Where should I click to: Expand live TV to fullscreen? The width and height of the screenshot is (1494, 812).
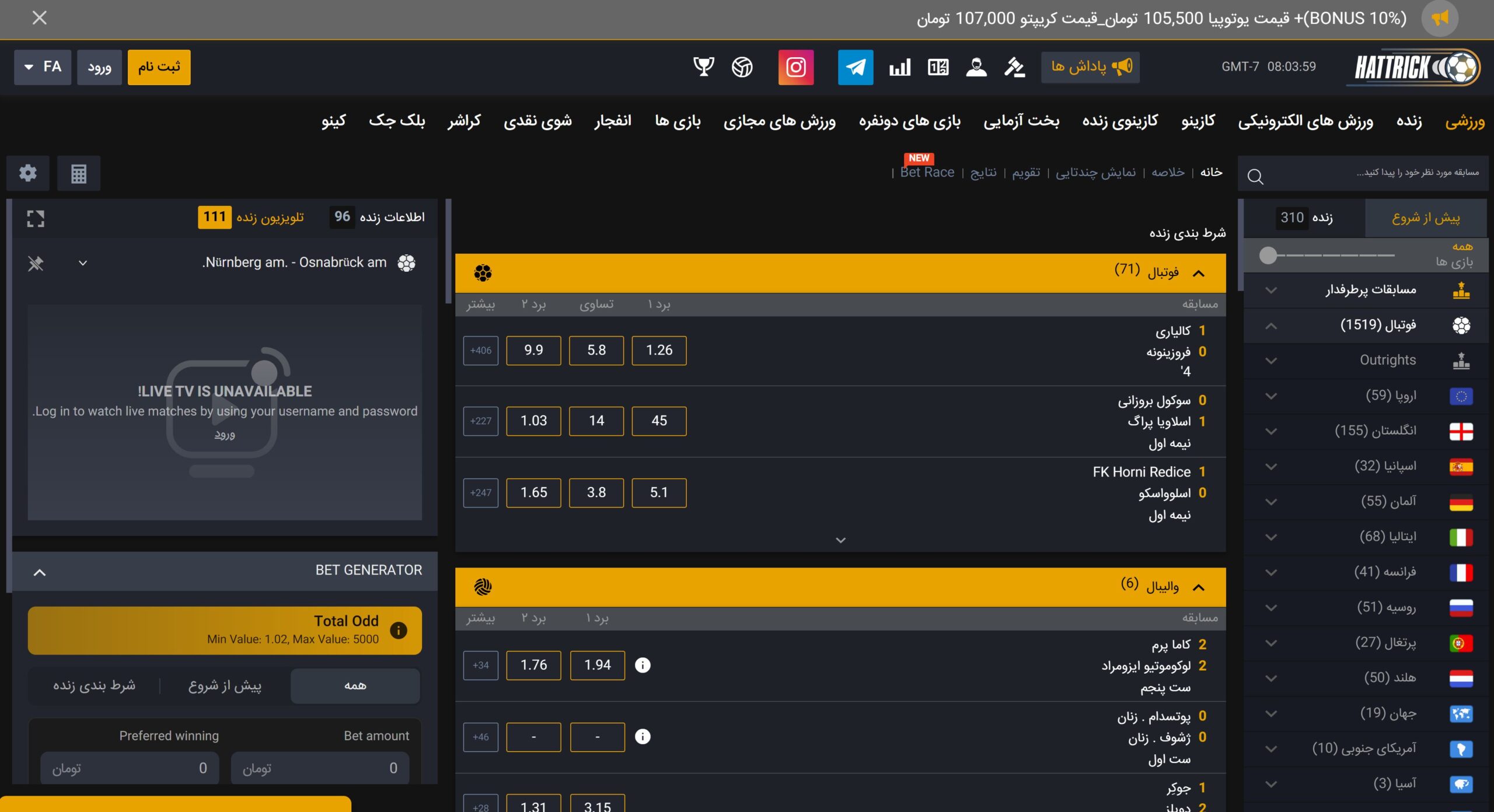point(36,218)
